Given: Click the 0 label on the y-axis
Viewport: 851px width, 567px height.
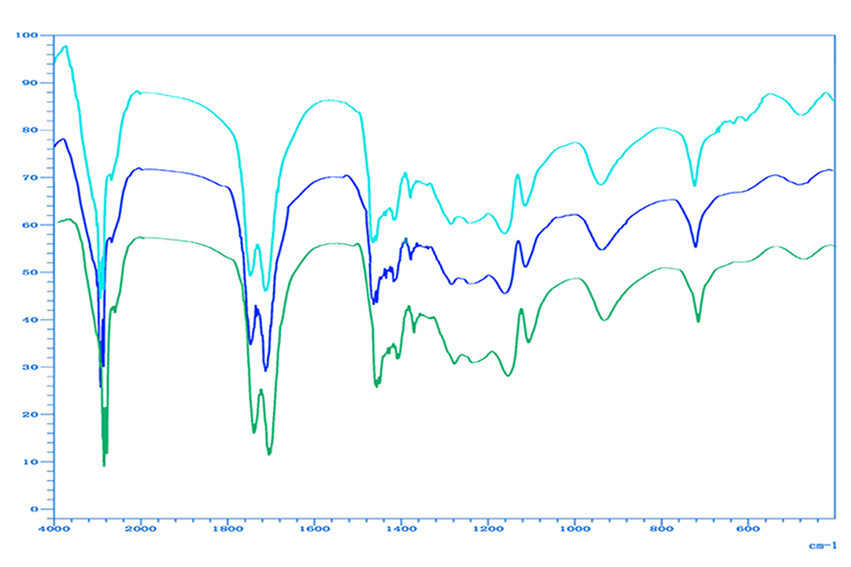Looking at the screenshot, I should click(x=33, y=509).
